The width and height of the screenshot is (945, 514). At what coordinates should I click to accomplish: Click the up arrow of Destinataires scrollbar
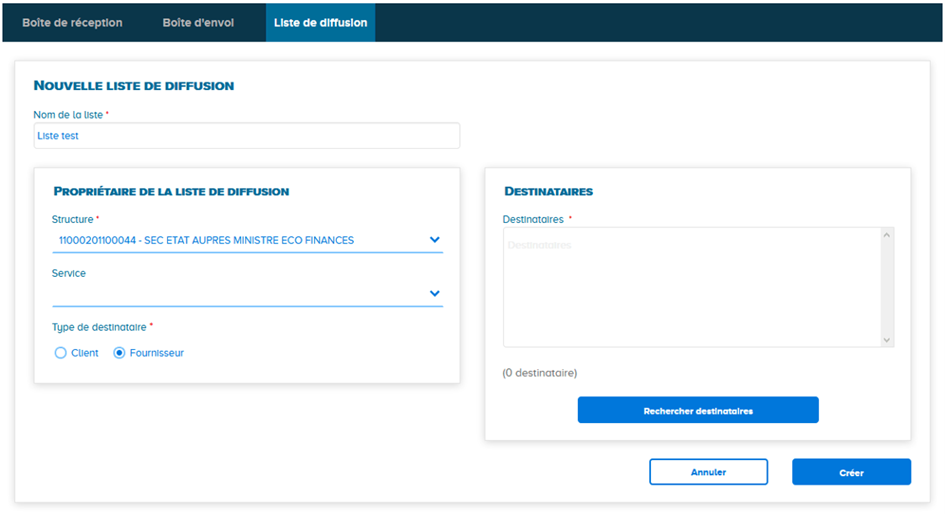point(886,236)
